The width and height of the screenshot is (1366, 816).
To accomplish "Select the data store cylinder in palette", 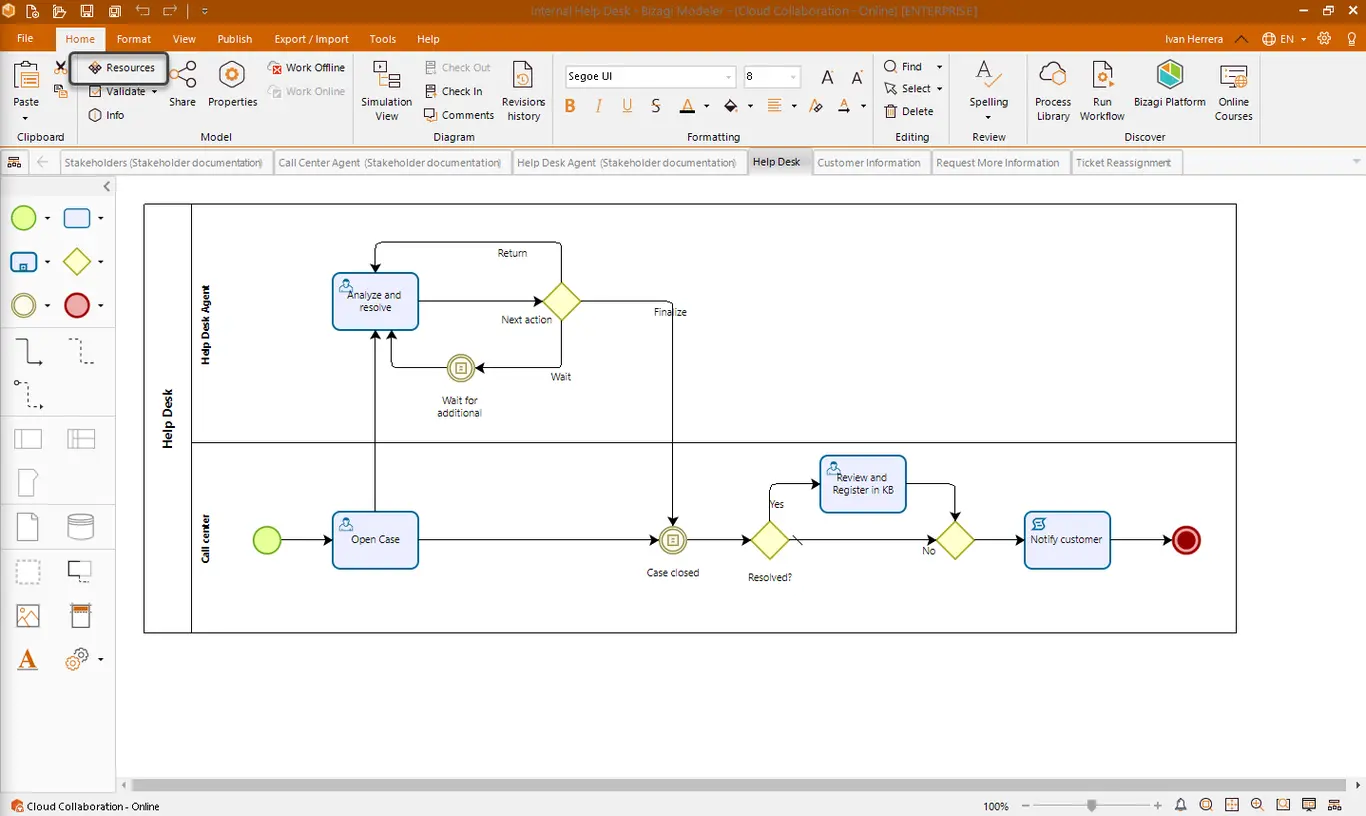I will [x=81, y=527].
